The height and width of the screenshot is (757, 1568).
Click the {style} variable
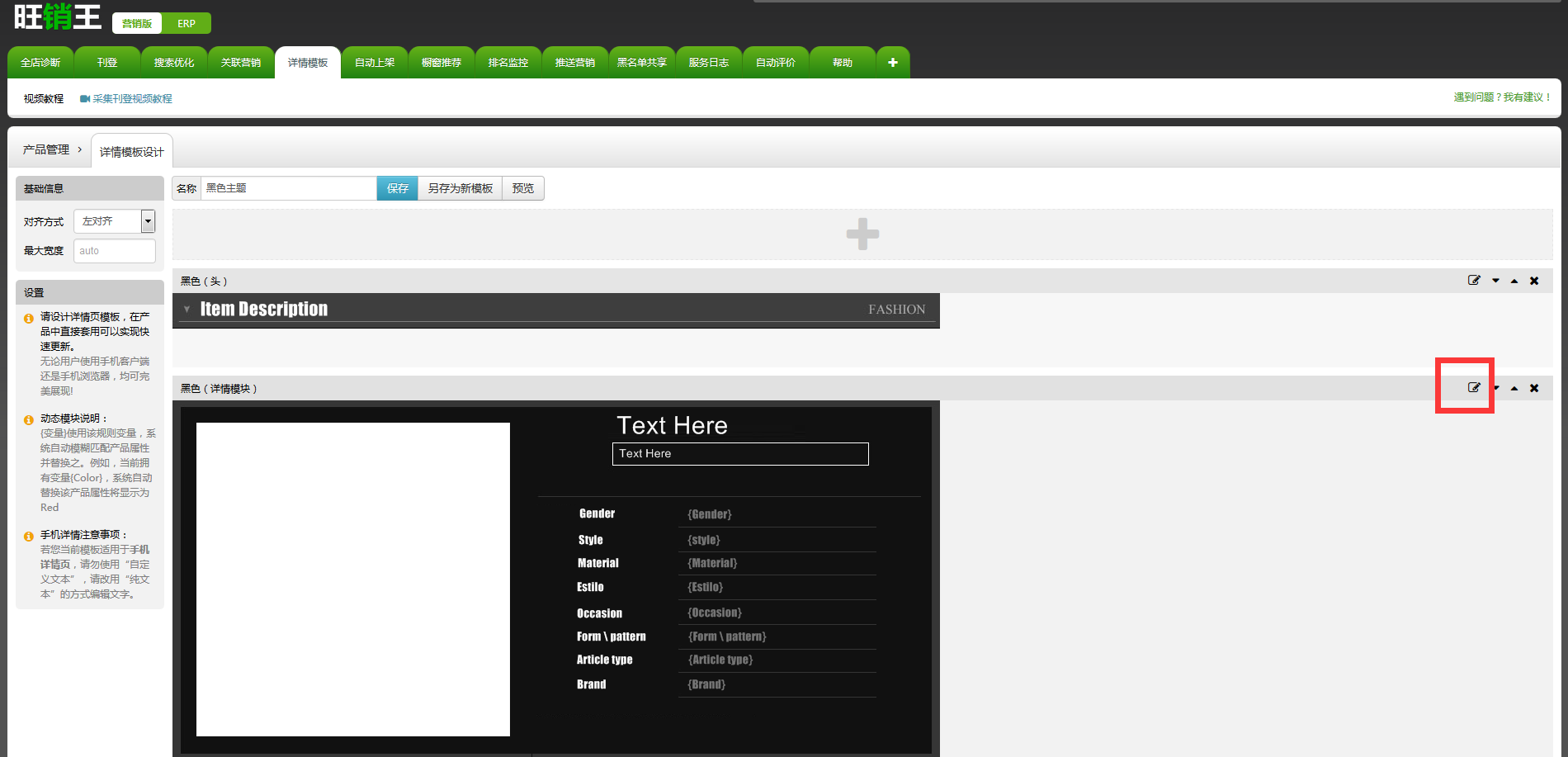coord(704,540)
